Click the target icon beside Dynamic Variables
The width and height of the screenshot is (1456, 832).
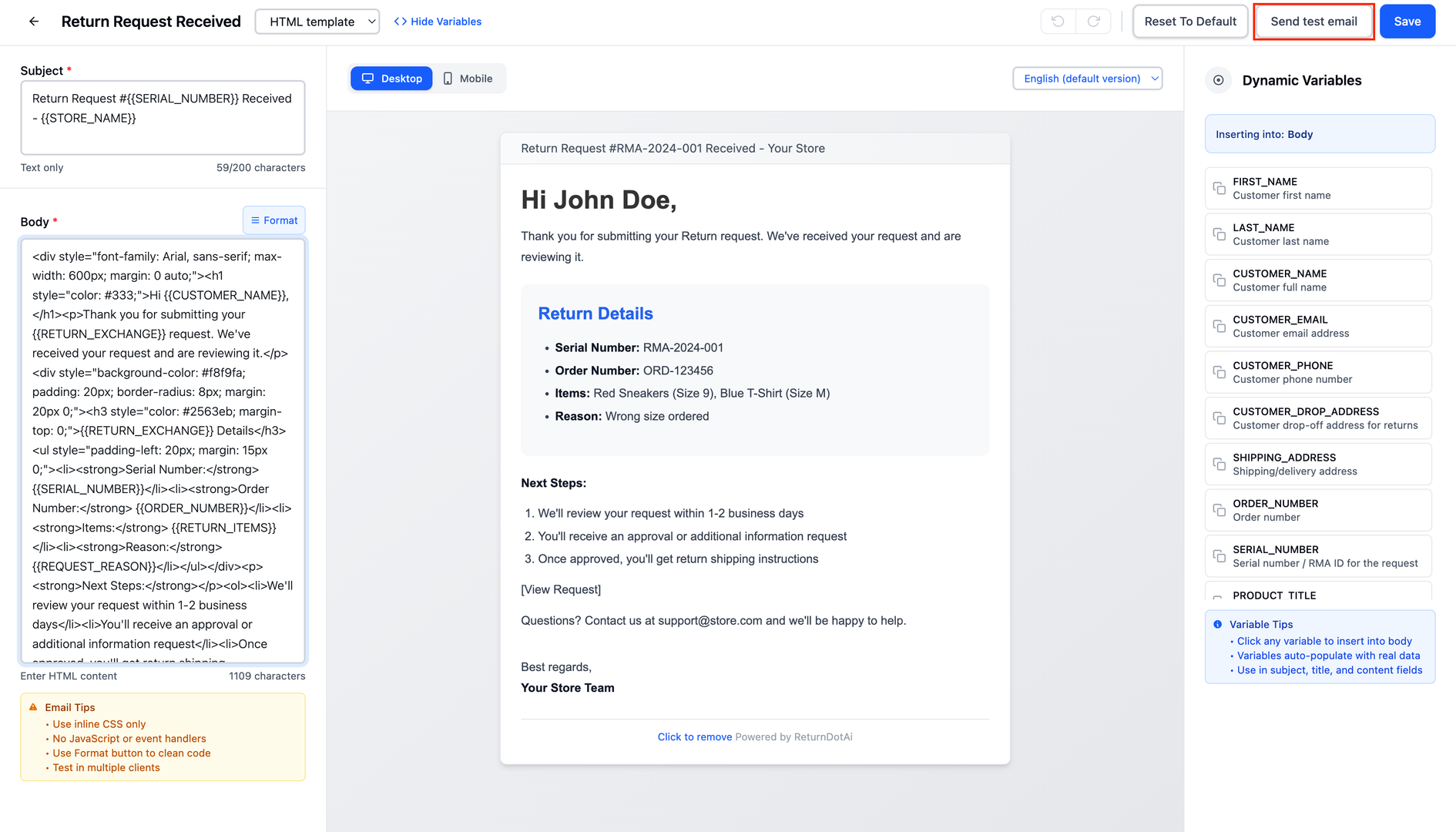[1218, 80]
